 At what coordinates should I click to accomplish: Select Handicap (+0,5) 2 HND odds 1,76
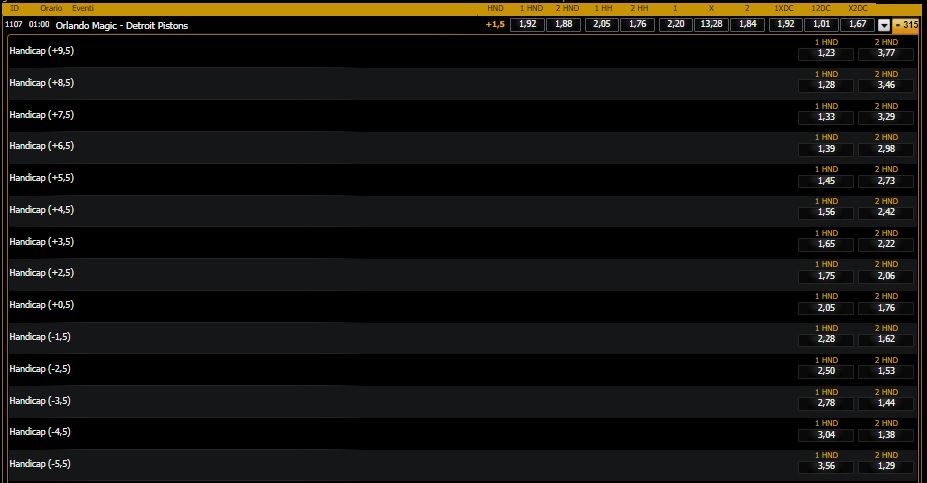pyautogui.click(x=886, y=307)
